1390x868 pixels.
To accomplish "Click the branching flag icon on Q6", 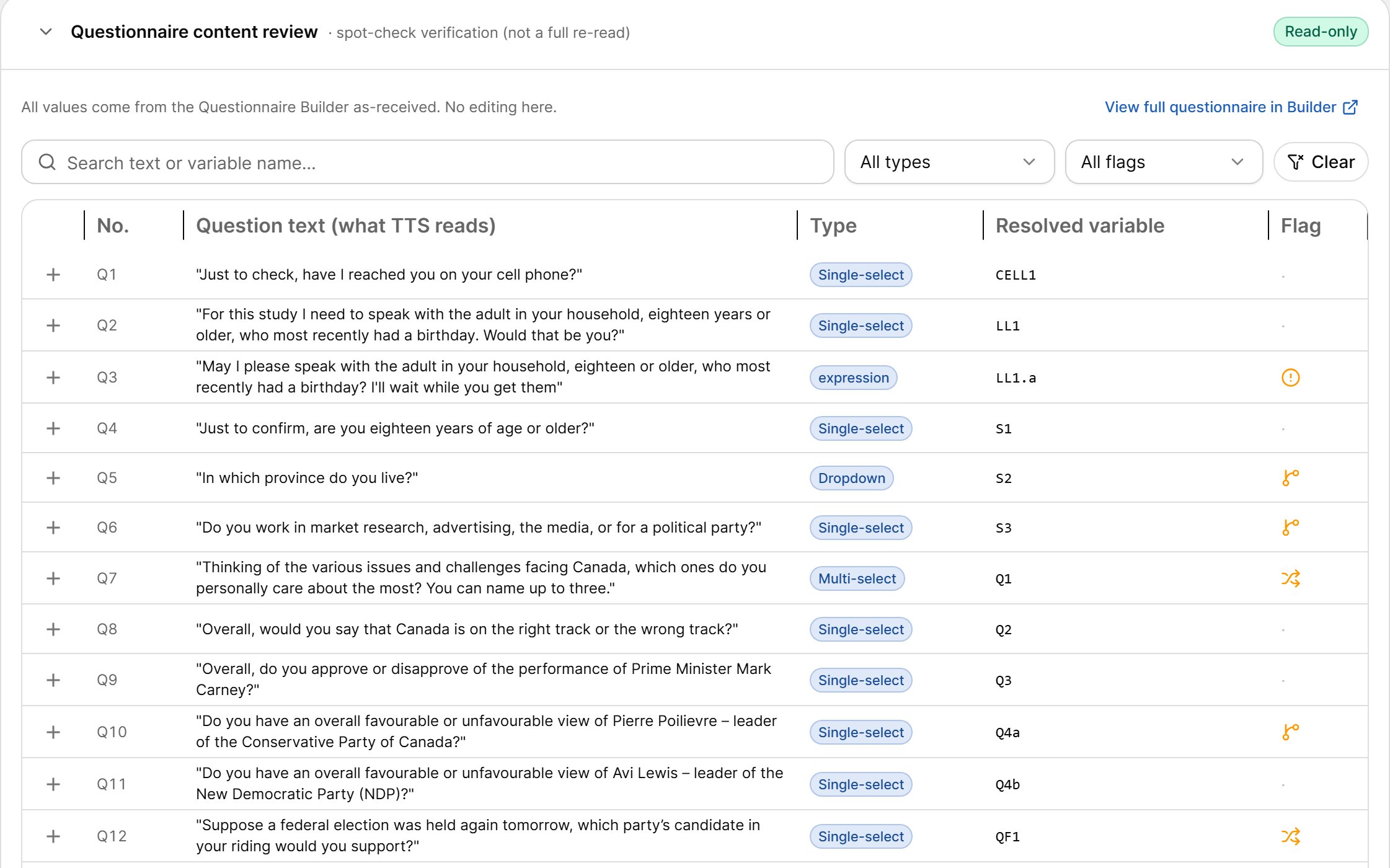I will click(x=1290, y=528).
